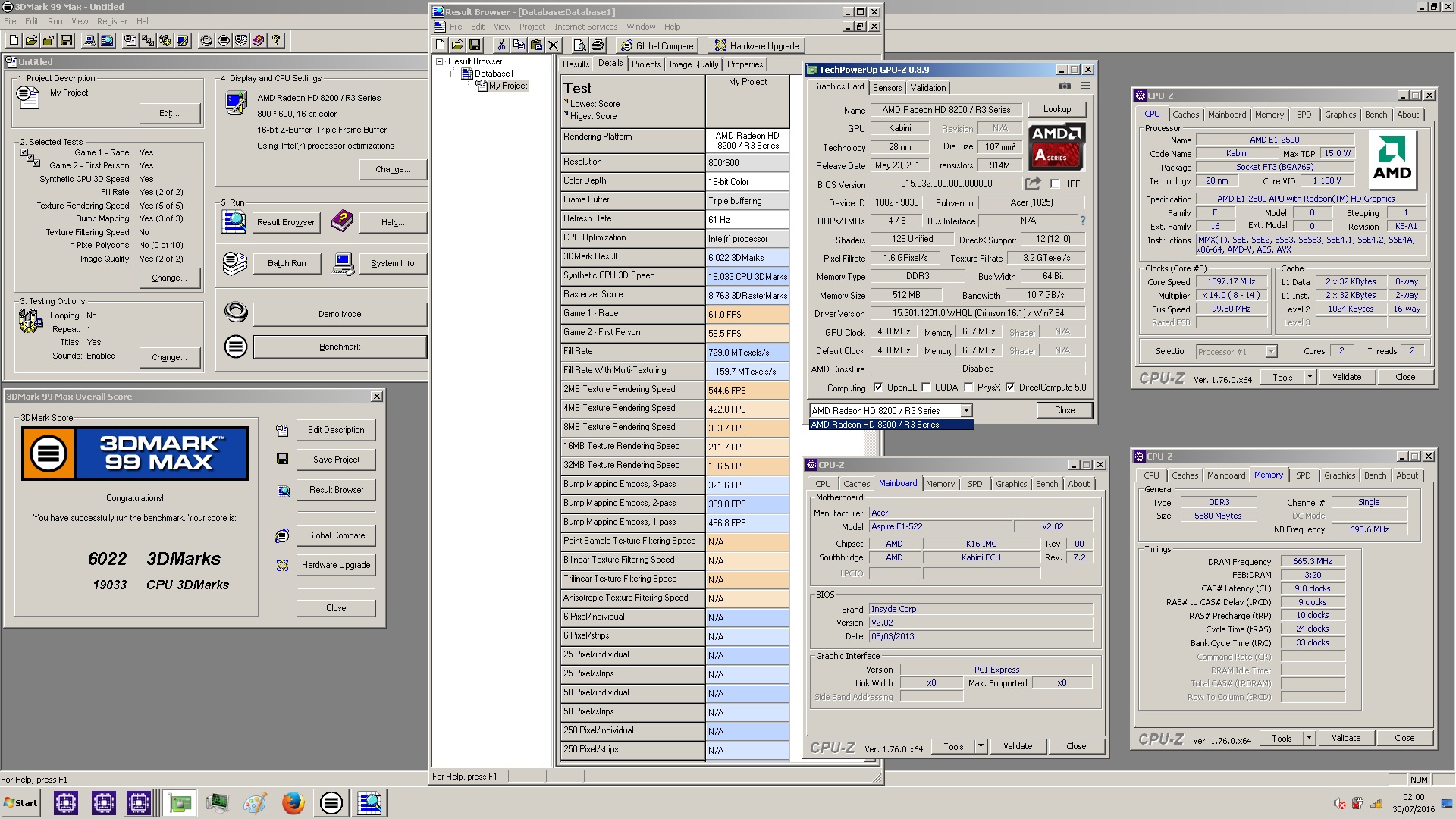The width and height of the screenshot is (1456, 819).
Task: Click GPU-Z Name field showing Radeon HD 8200
Action: (946, 110)
